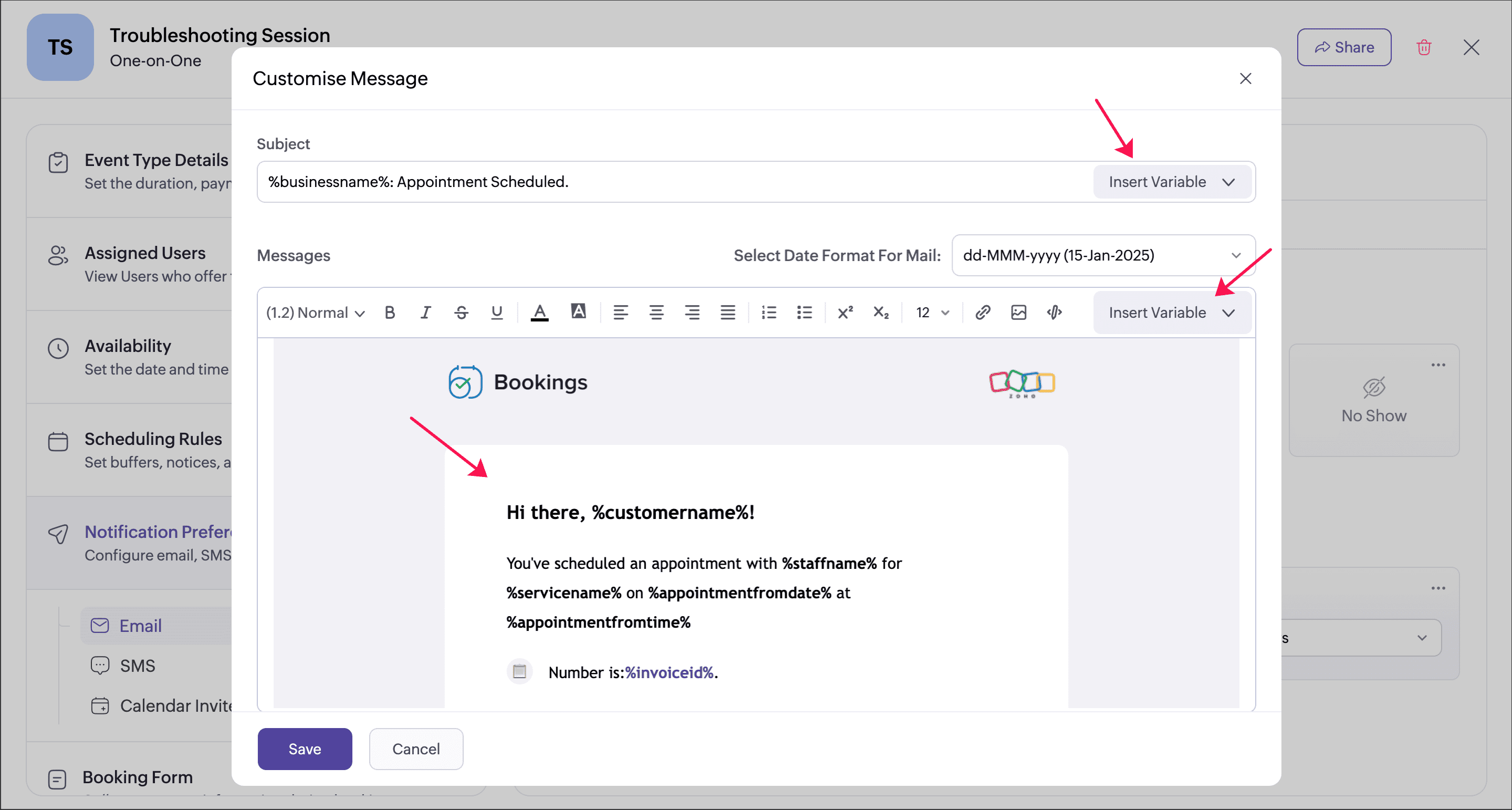Click the Save button

[305, 749]
